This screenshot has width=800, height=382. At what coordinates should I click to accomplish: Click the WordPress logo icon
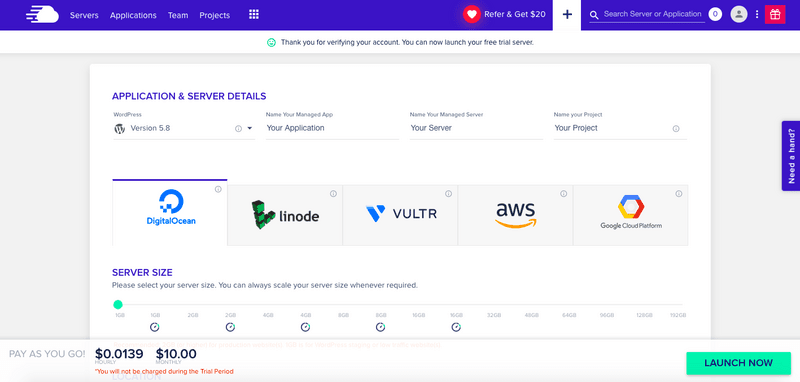coord(119,129)
